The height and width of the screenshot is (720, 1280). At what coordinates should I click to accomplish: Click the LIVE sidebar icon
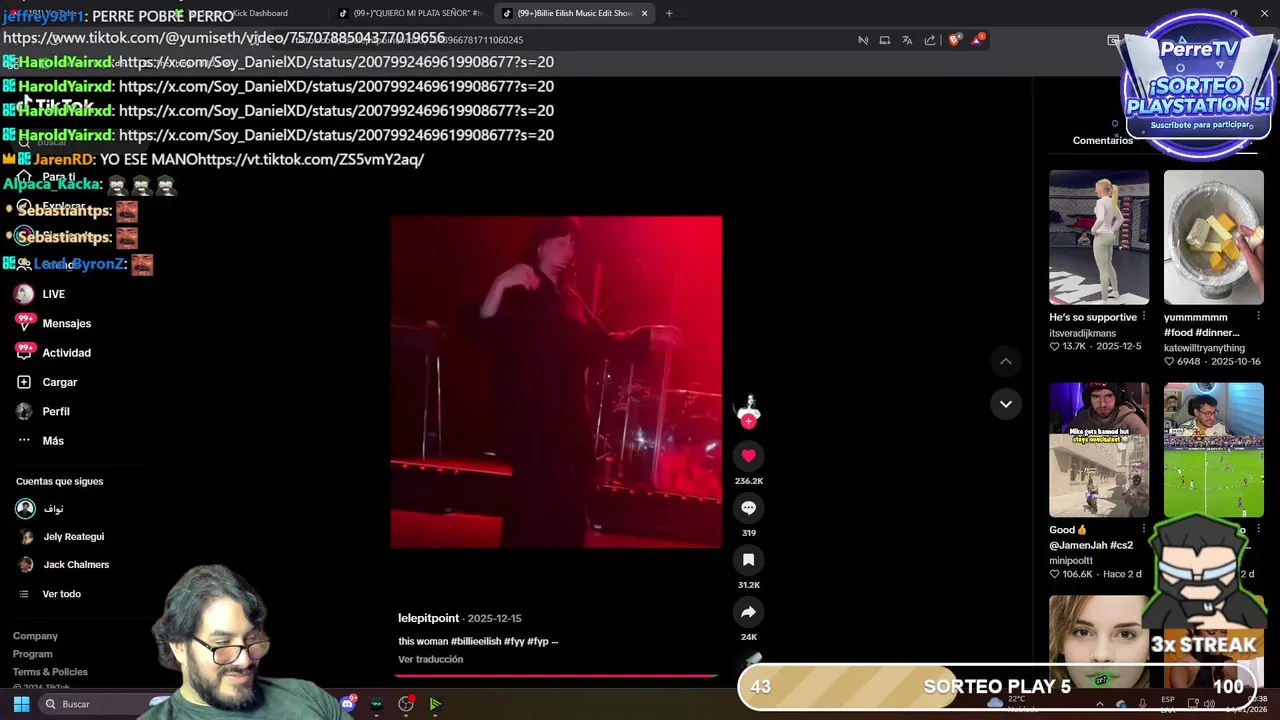24,294
